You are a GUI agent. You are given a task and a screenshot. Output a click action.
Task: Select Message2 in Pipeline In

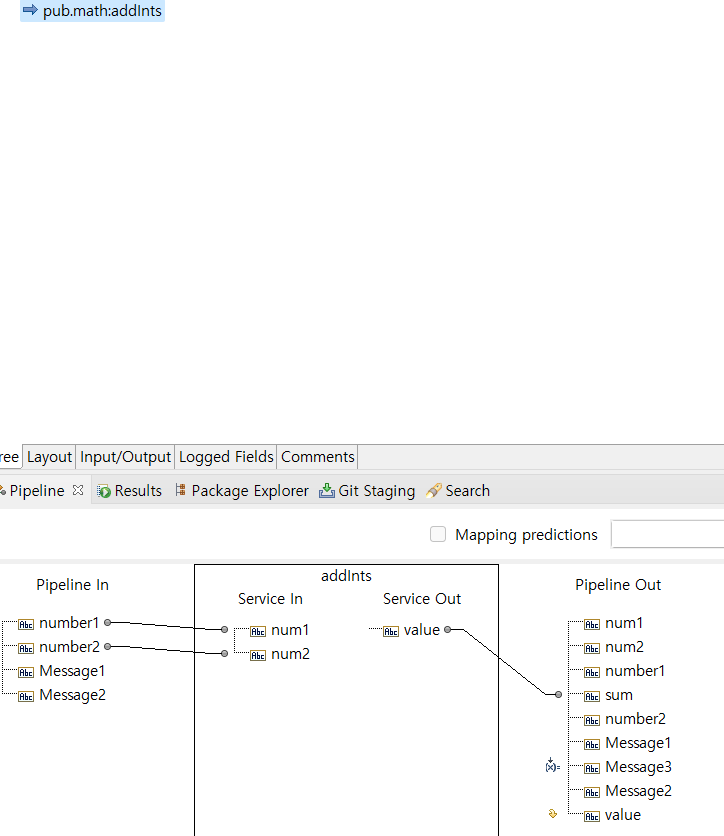click(72, 695)
